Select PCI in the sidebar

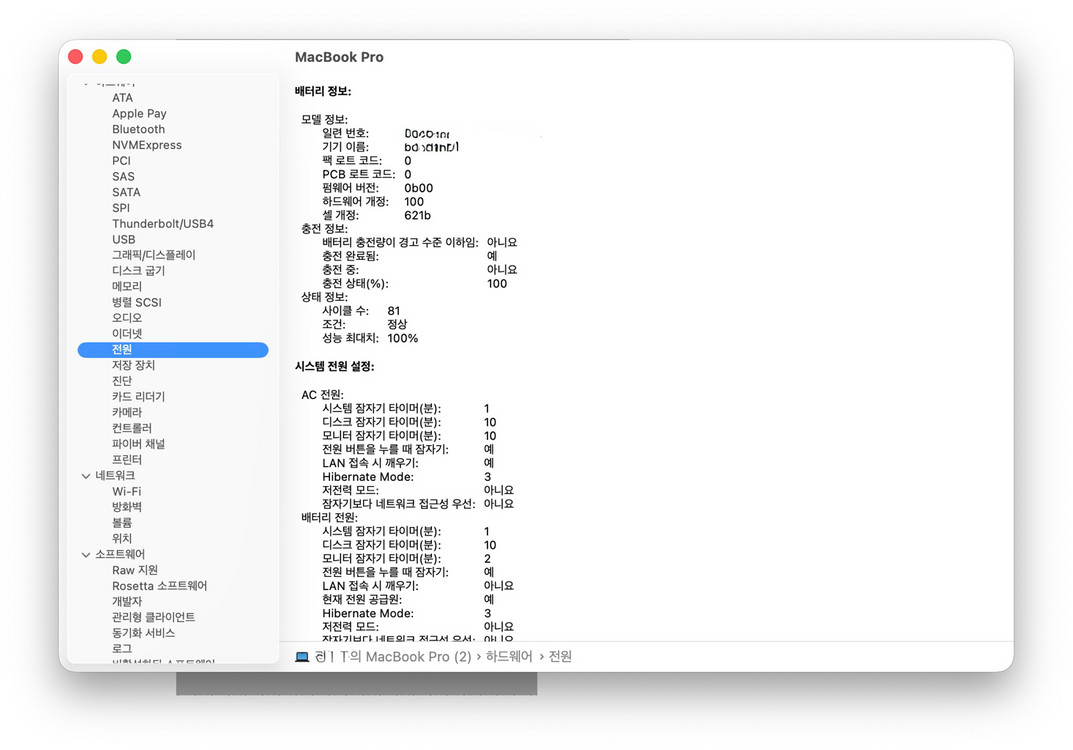click(121, 161)
